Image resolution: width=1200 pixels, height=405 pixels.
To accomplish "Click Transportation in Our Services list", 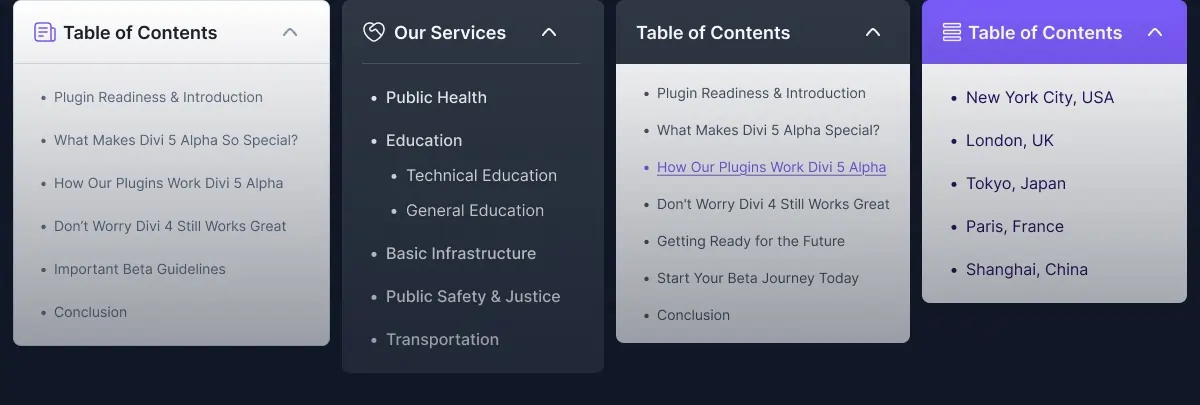I will (442, 339).
